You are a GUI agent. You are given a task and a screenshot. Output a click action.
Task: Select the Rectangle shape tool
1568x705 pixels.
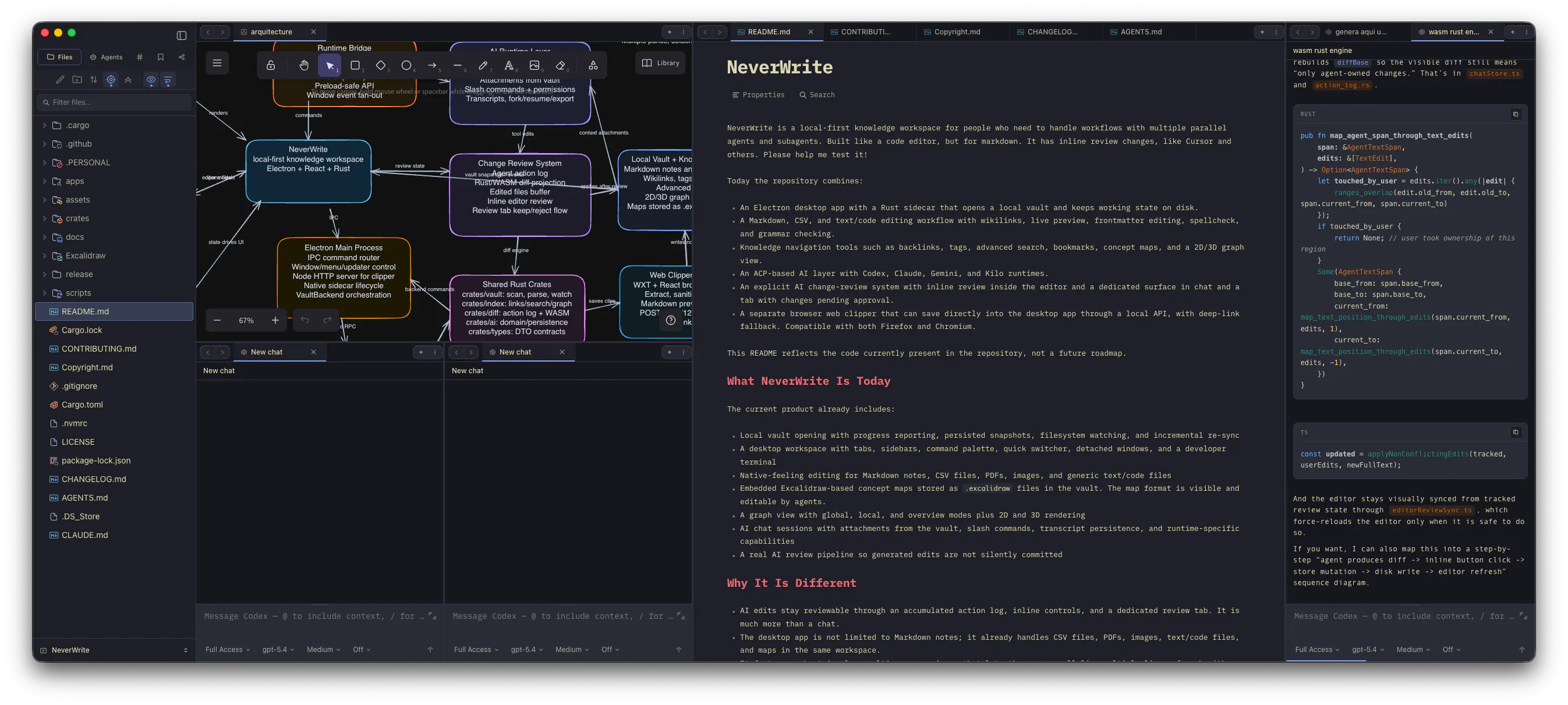[x=356, y=65]
